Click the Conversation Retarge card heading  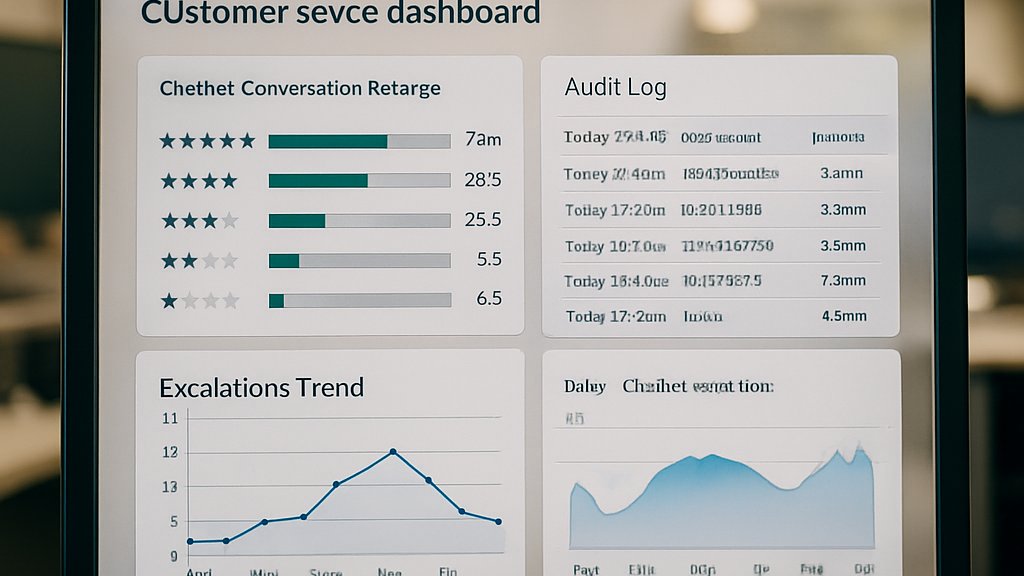[x=300, y=88]
